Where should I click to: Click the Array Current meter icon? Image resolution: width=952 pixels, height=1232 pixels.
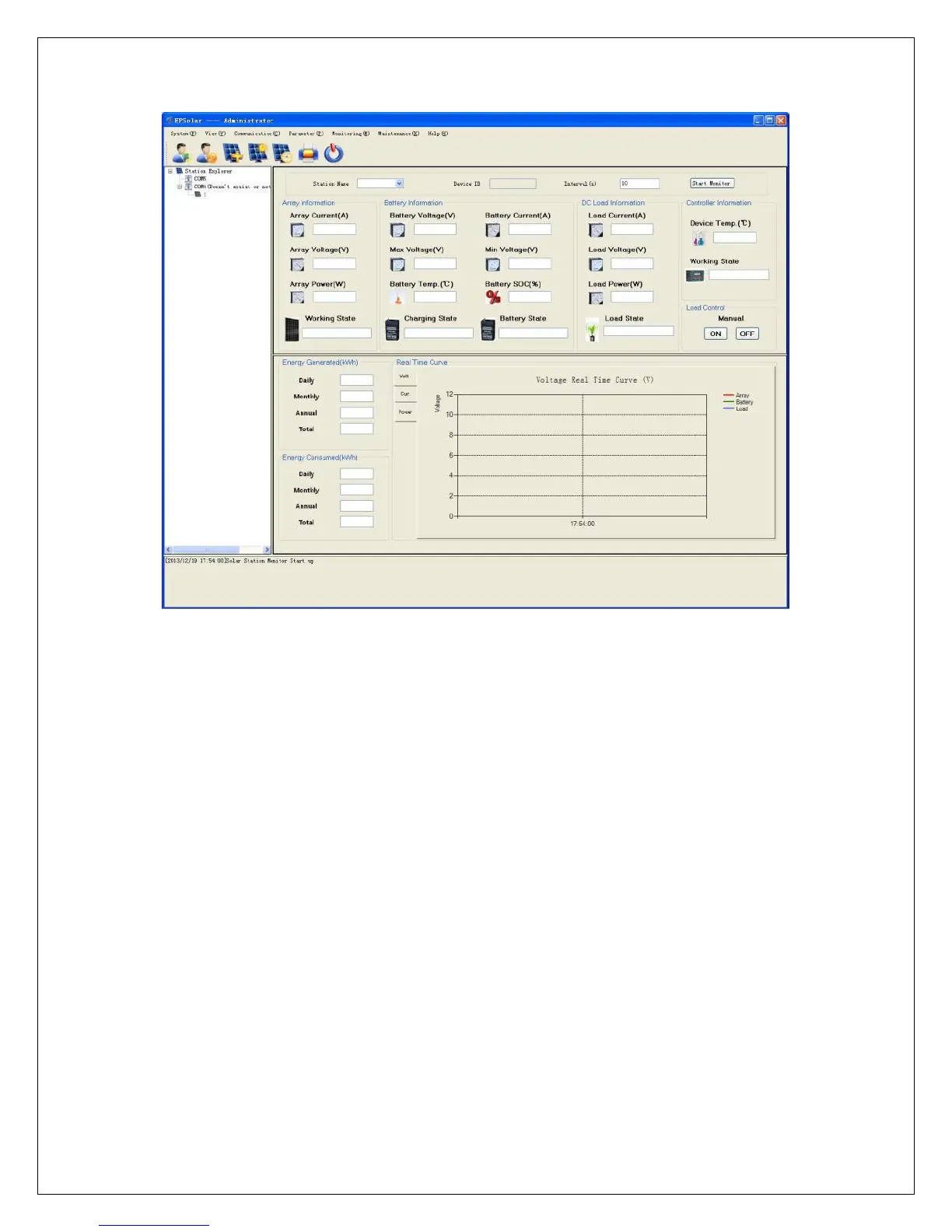point(297,230)
